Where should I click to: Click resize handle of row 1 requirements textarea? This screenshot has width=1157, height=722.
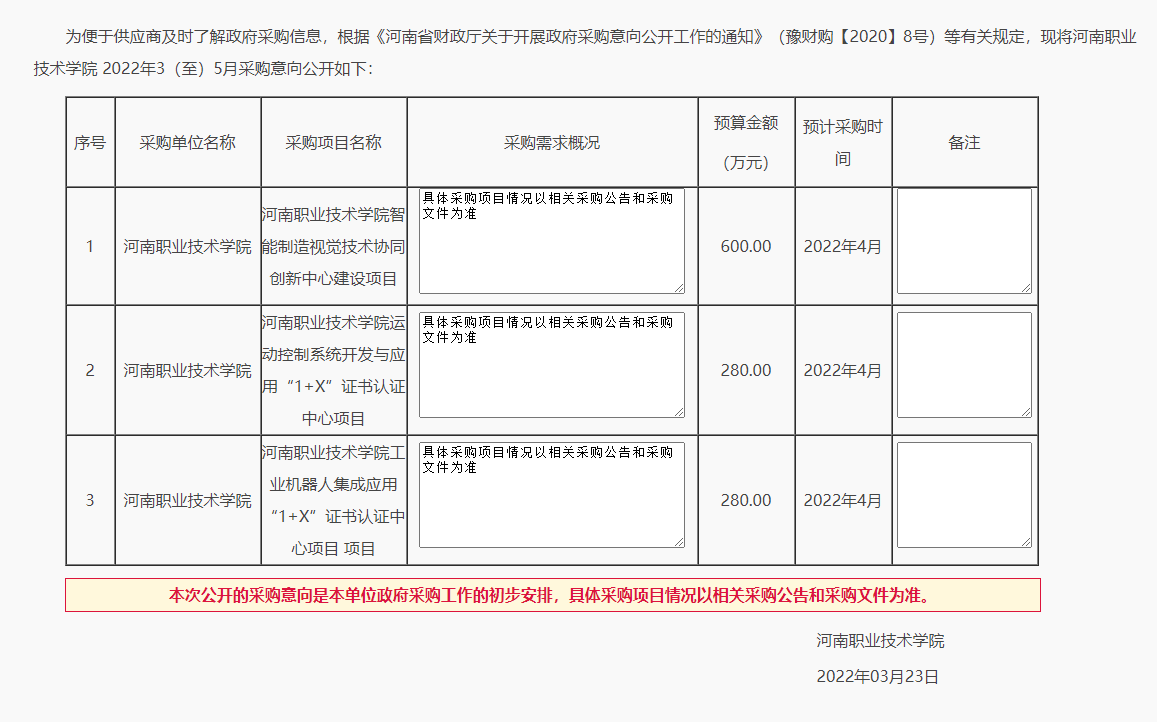(679, 288)
